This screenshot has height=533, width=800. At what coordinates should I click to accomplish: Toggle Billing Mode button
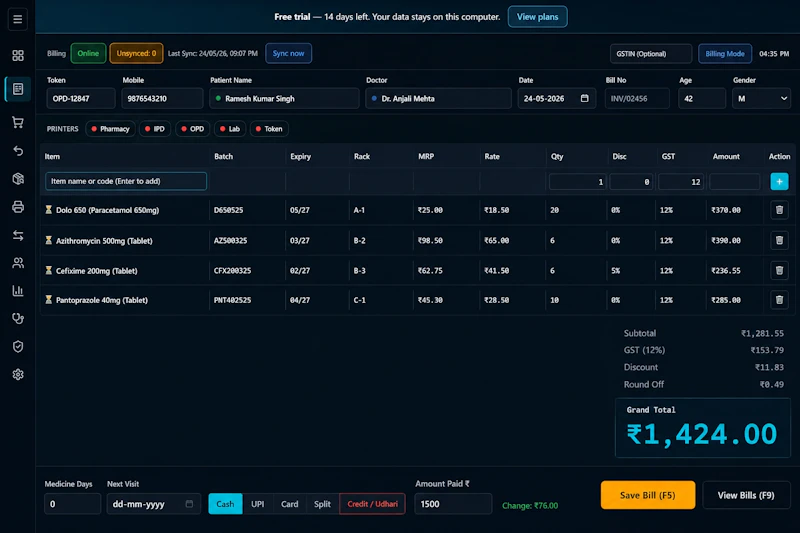(724, 54)
